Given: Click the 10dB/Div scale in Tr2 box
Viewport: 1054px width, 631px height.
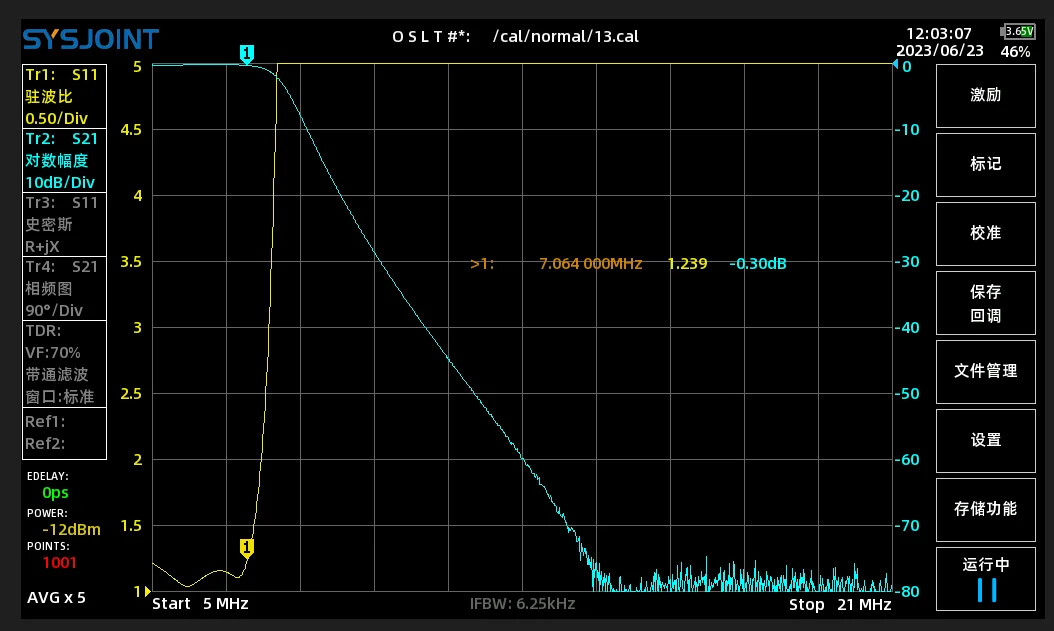Looking at the screenshot, I should [x=60, y=182].
